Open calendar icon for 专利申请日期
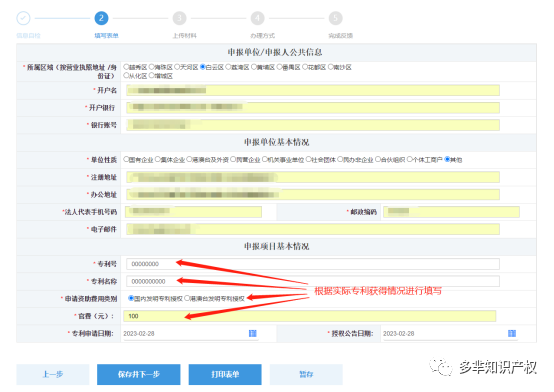The height and width of the screenshot is (392, 554). click(x=253, y=333)
